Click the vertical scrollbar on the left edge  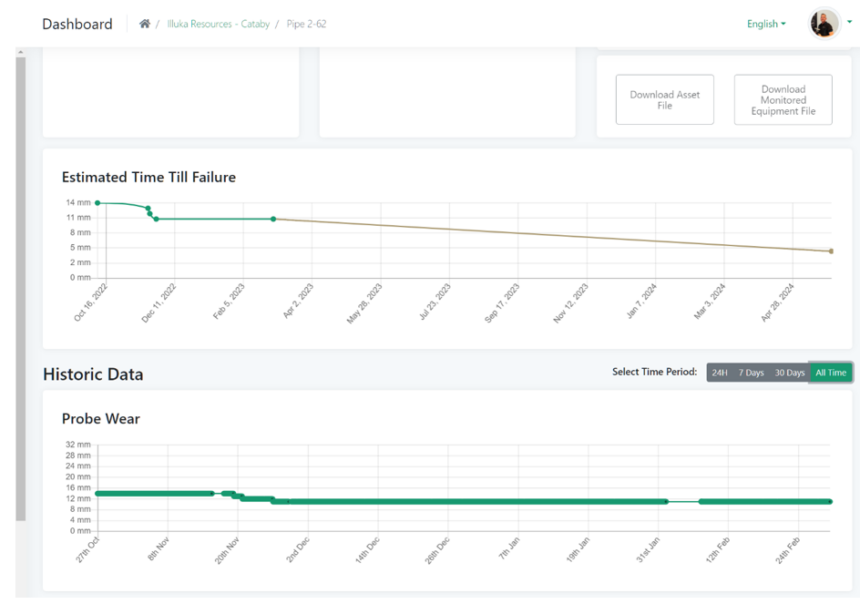point(20,290)
